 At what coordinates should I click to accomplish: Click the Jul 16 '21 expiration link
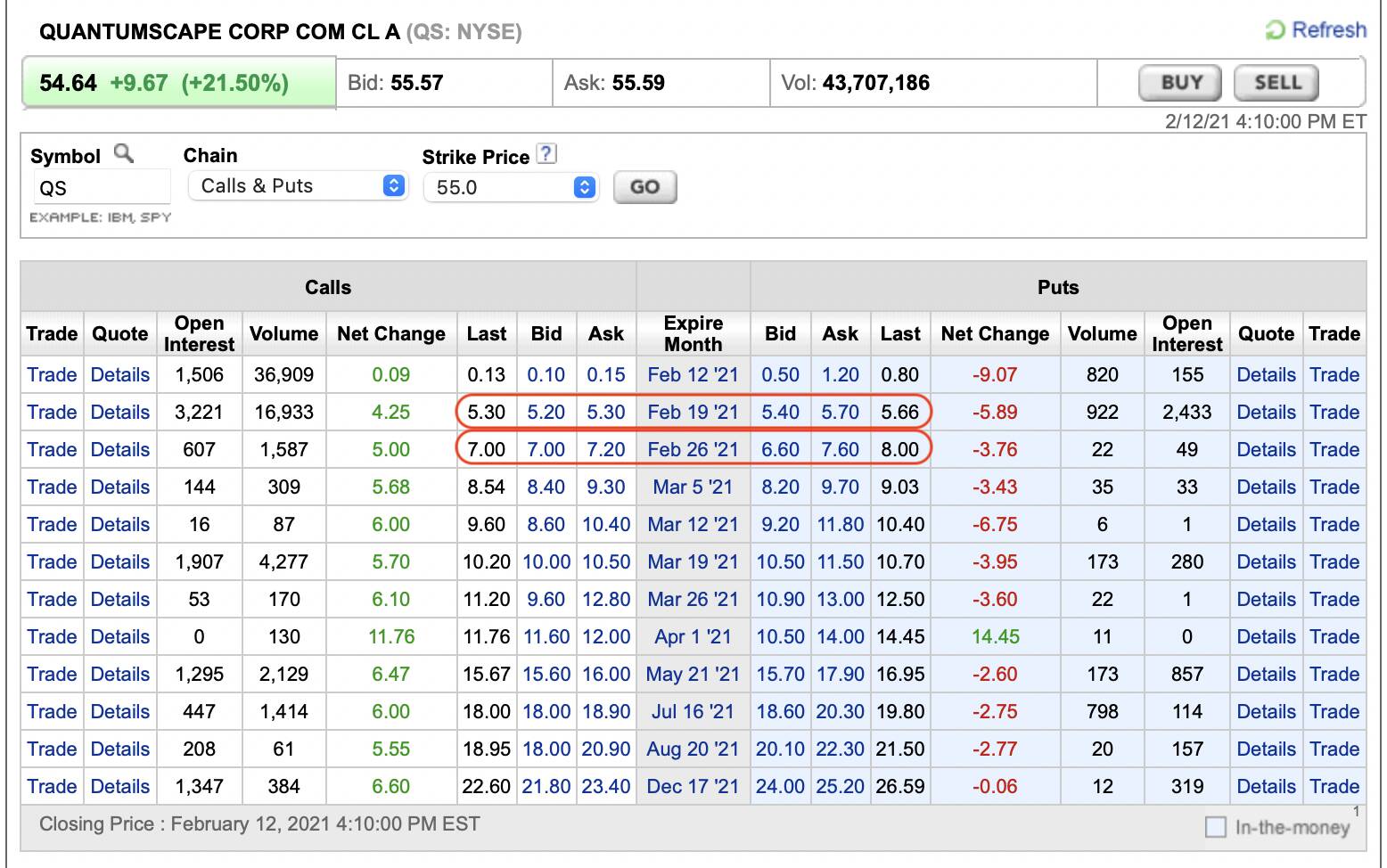pos(693,711)
